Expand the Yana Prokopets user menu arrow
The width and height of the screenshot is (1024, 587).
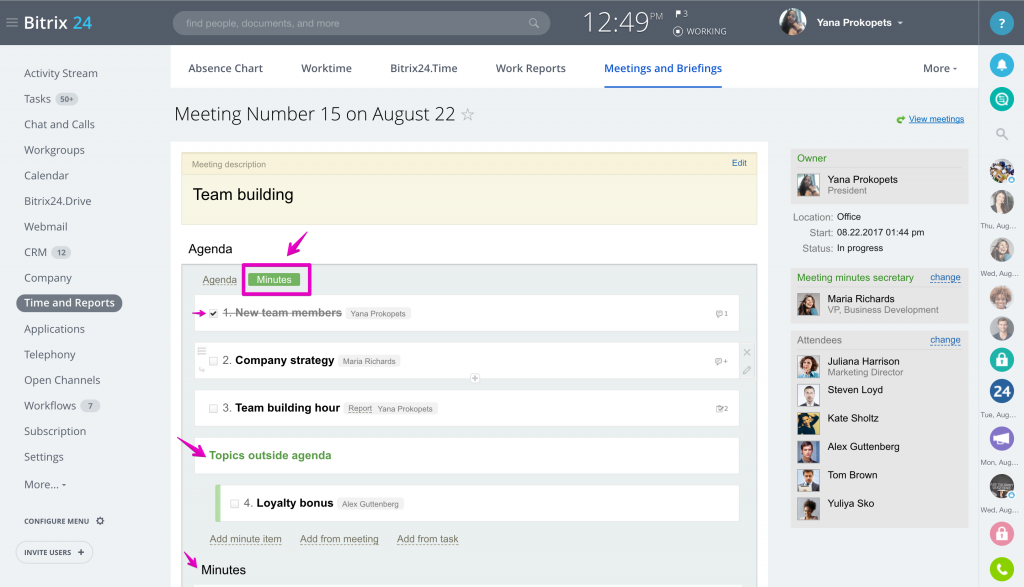pyautogui.click(x=900, y=23)
